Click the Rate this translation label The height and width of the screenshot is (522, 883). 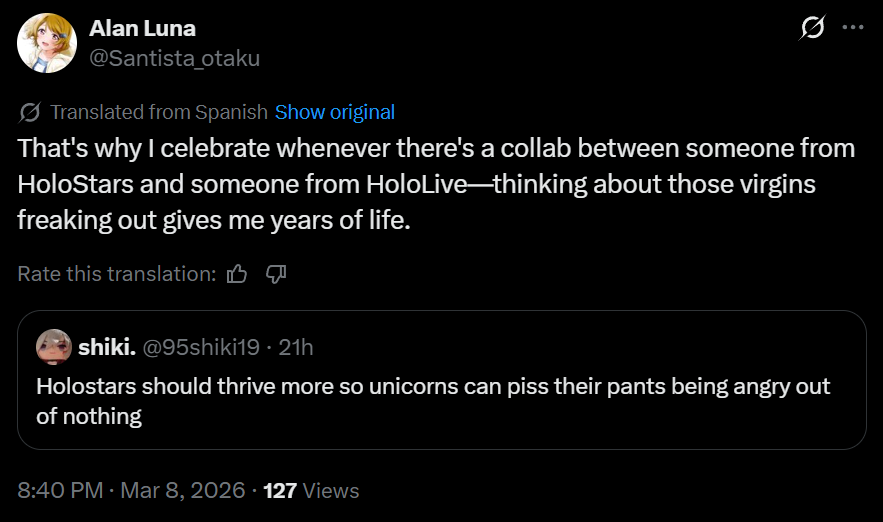pyautogui.click(x=116, y=273)
